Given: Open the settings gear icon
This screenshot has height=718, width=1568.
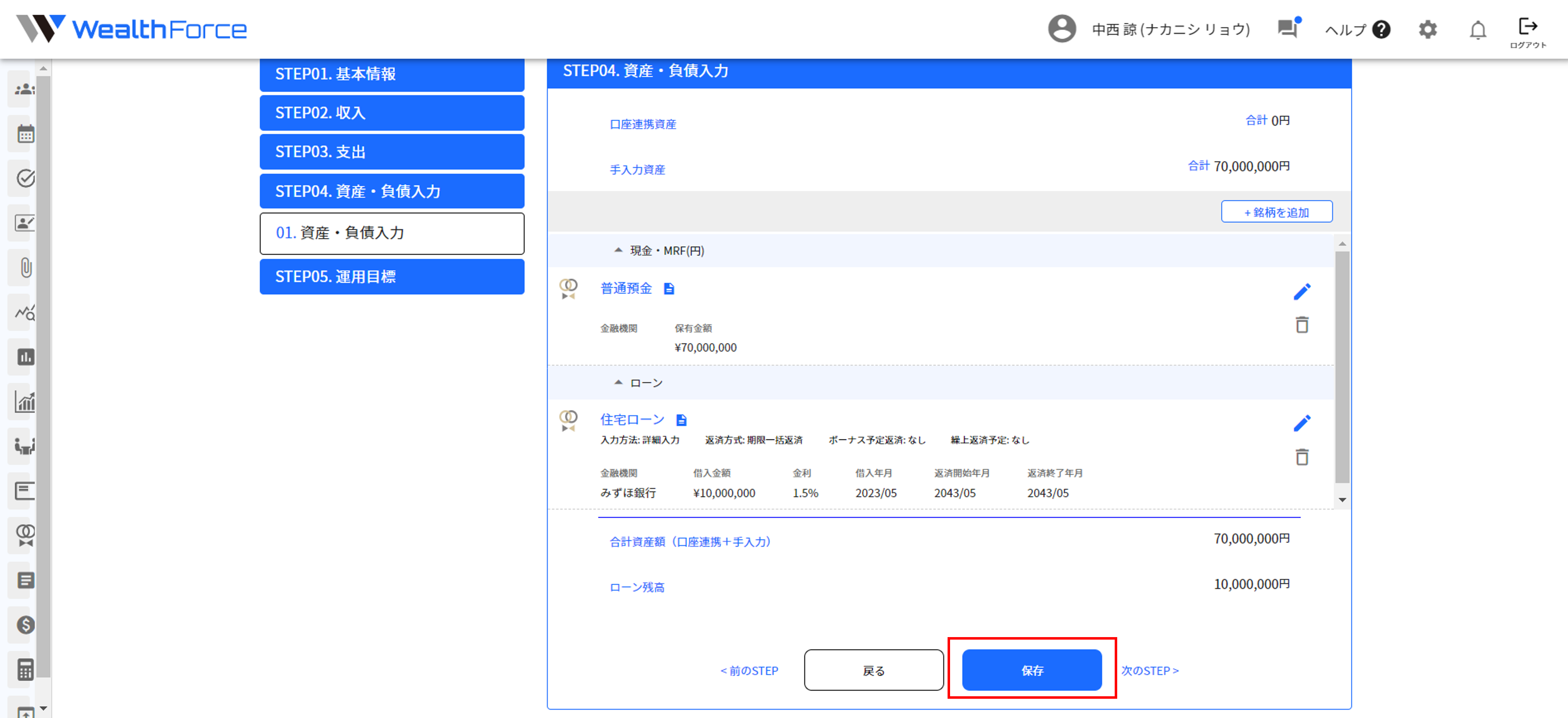Looking at the screenshot, I should pyautogui.click(x=1427, y=29).
